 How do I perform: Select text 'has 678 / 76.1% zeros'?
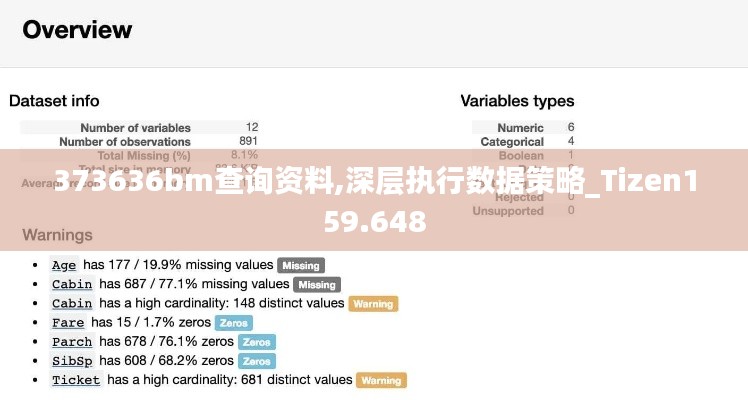[x=166, y=341]
